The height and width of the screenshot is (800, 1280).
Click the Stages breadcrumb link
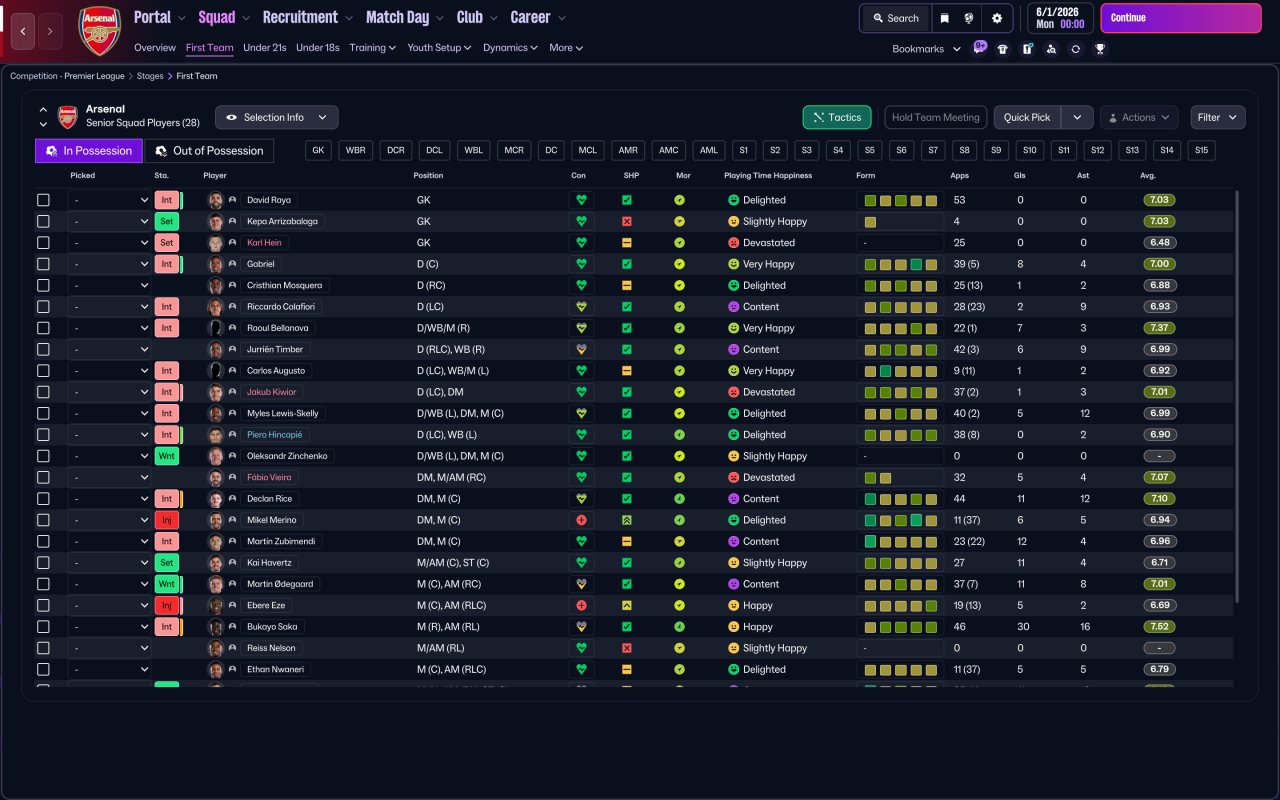pyautogui.click(x=150, y=76)
